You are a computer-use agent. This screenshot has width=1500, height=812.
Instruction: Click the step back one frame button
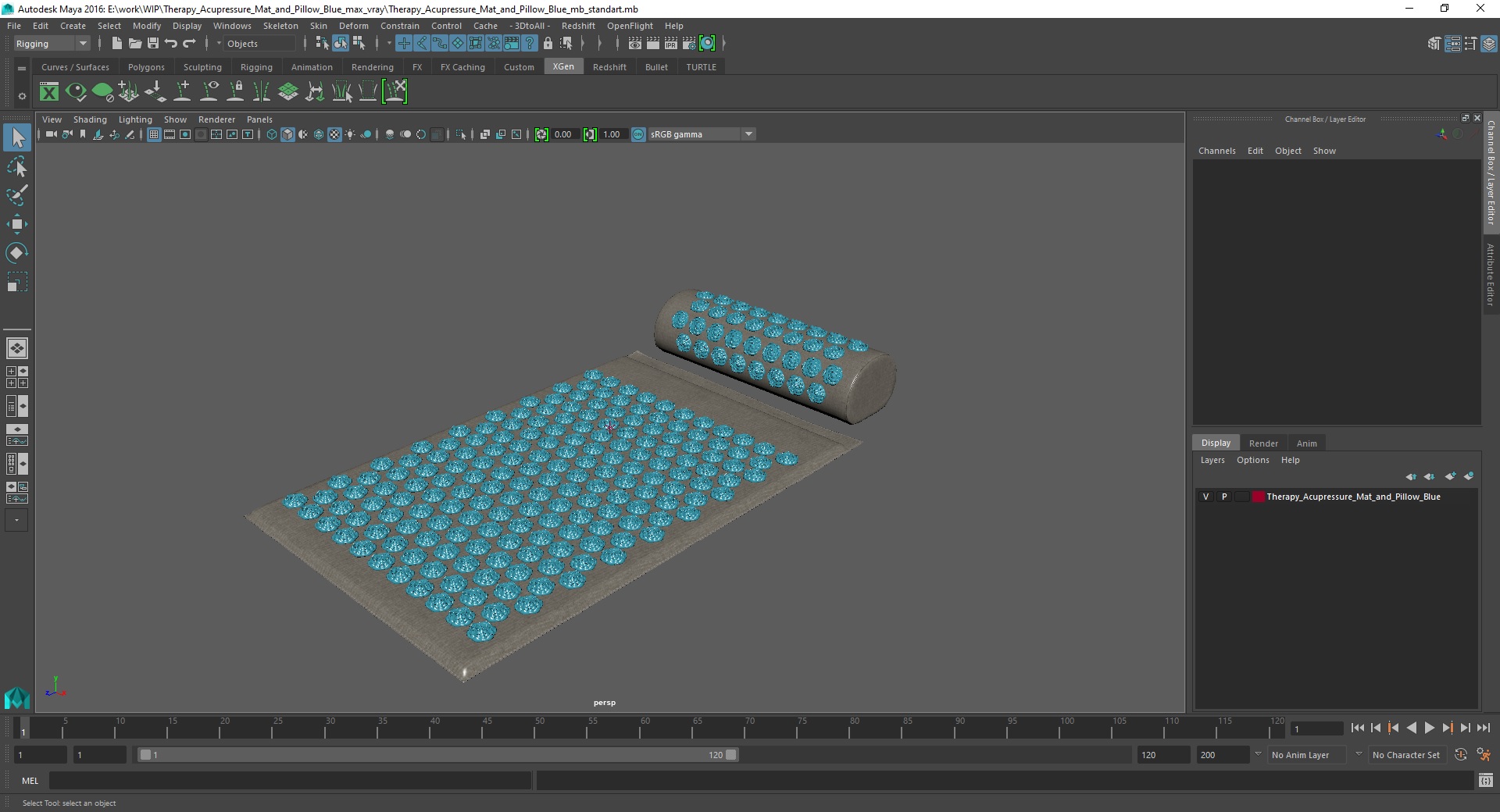point(1376,728)
